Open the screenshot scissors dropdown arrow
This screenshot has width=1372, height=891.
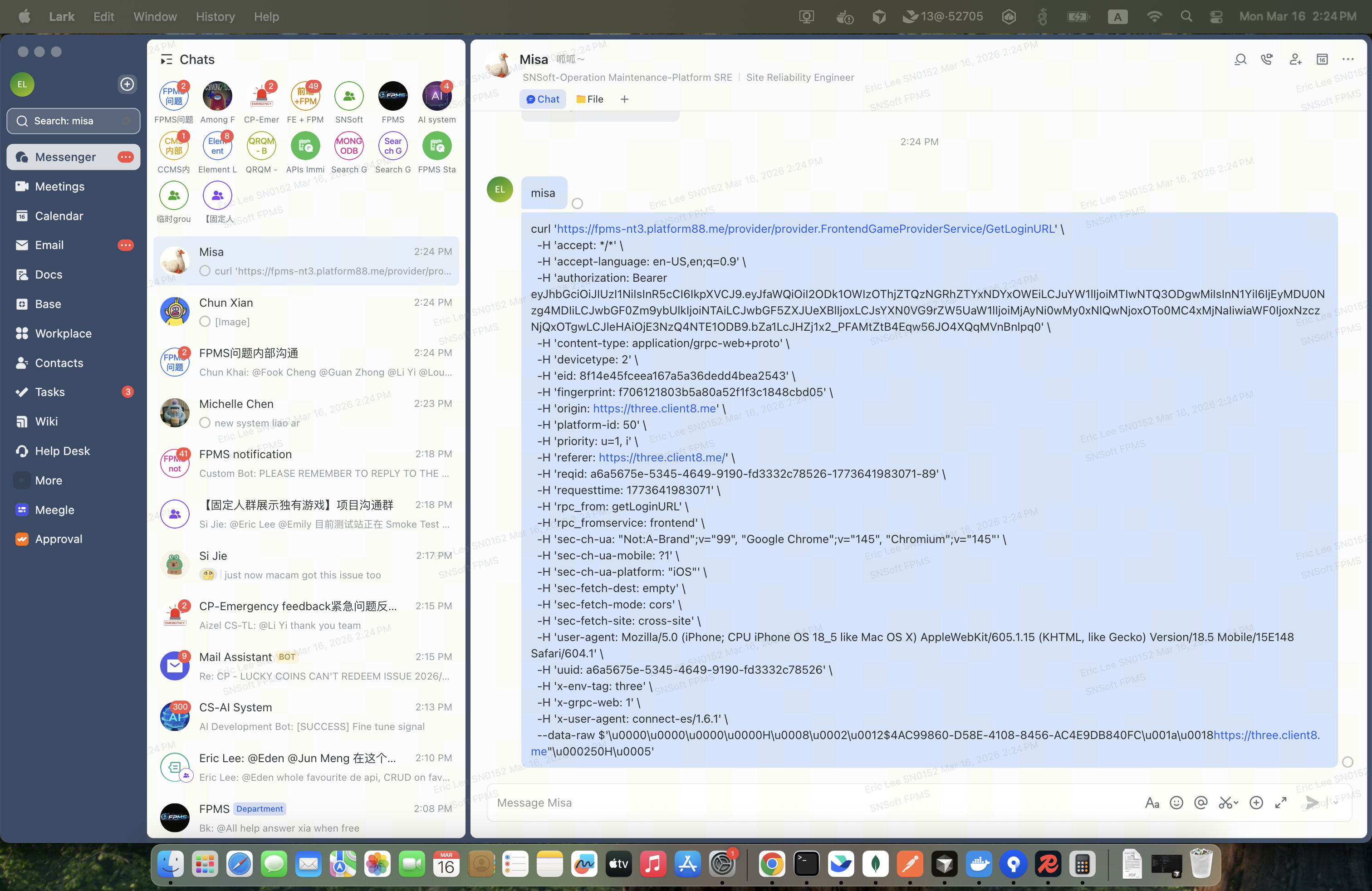pos(1236,803)
